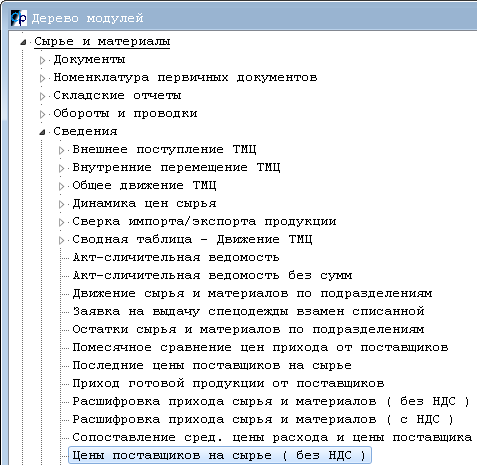
Task: Select the Сведения tree item
Action: 85,132
